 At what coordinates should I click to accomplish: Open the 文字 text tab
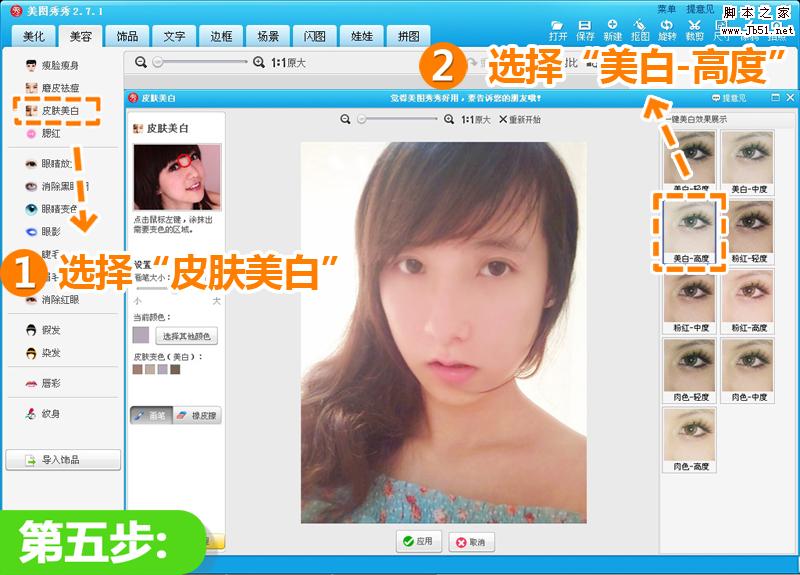tap(174, 36)
